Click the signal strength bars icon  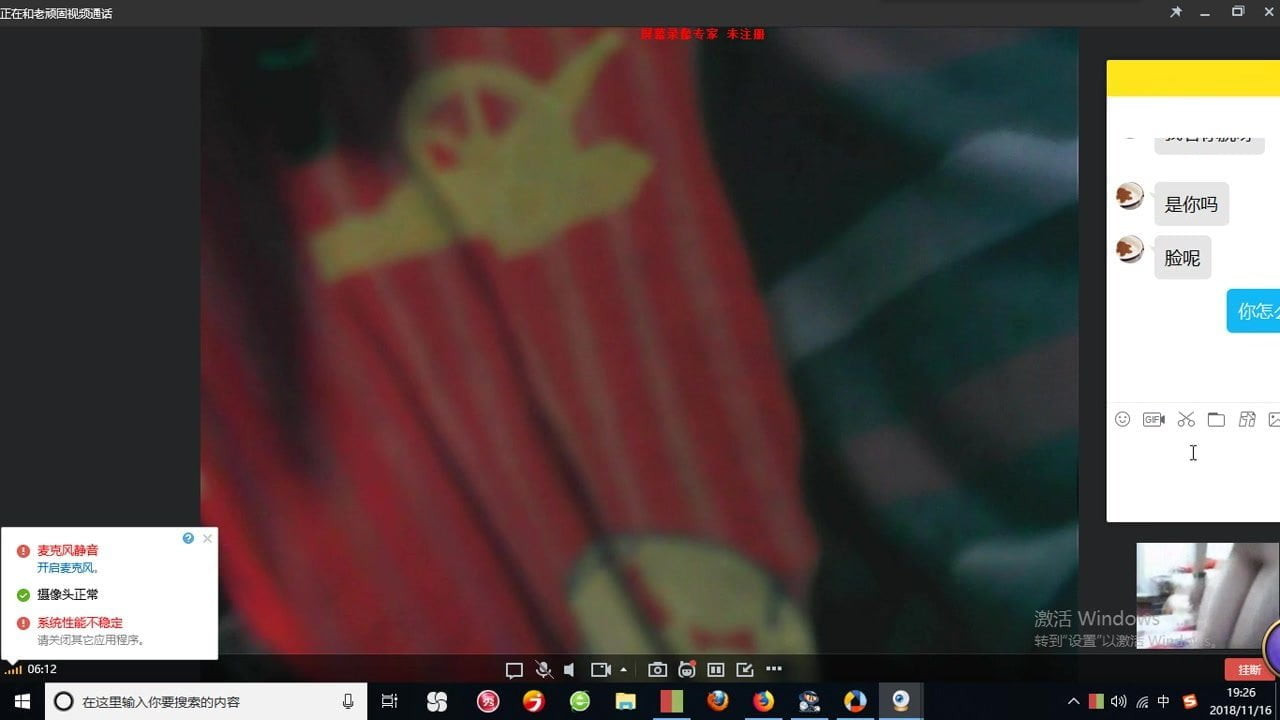tap(13, 669)
